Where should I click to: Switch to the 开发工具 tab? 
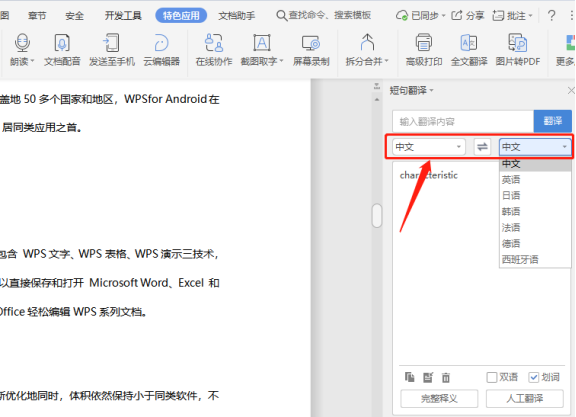tap(123, 16)
